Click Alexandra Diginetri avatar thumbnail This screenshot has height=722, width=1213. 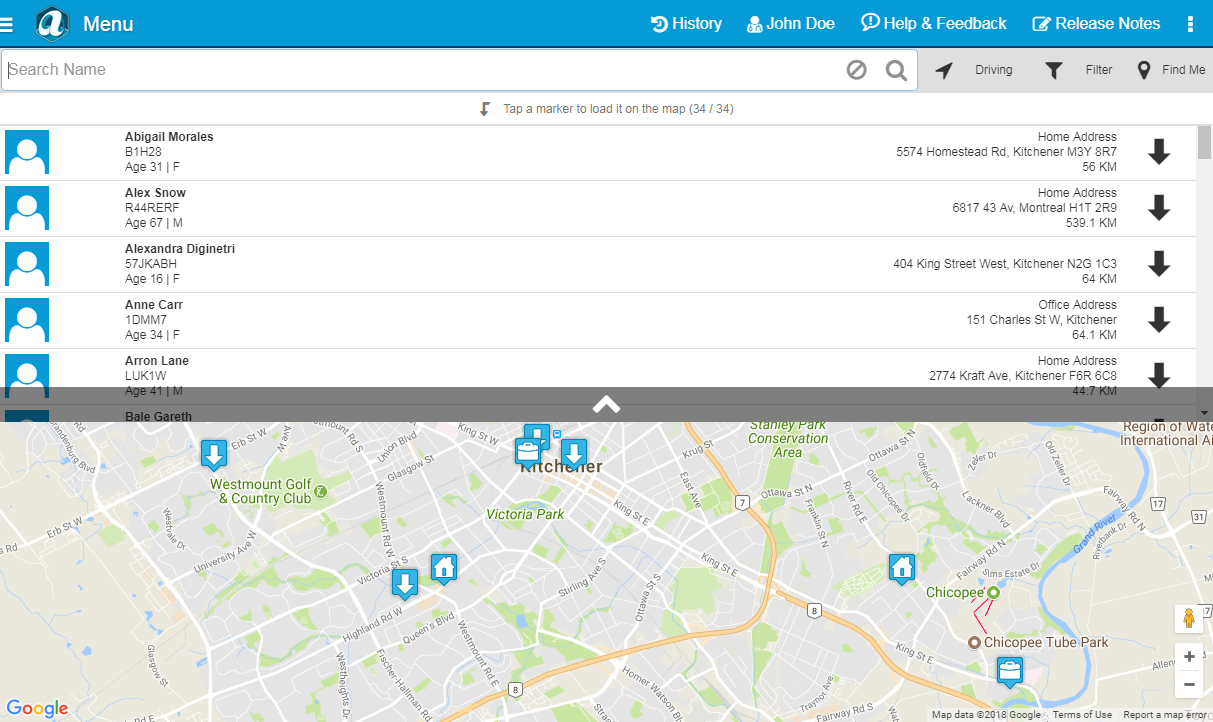tap(27, 264)
